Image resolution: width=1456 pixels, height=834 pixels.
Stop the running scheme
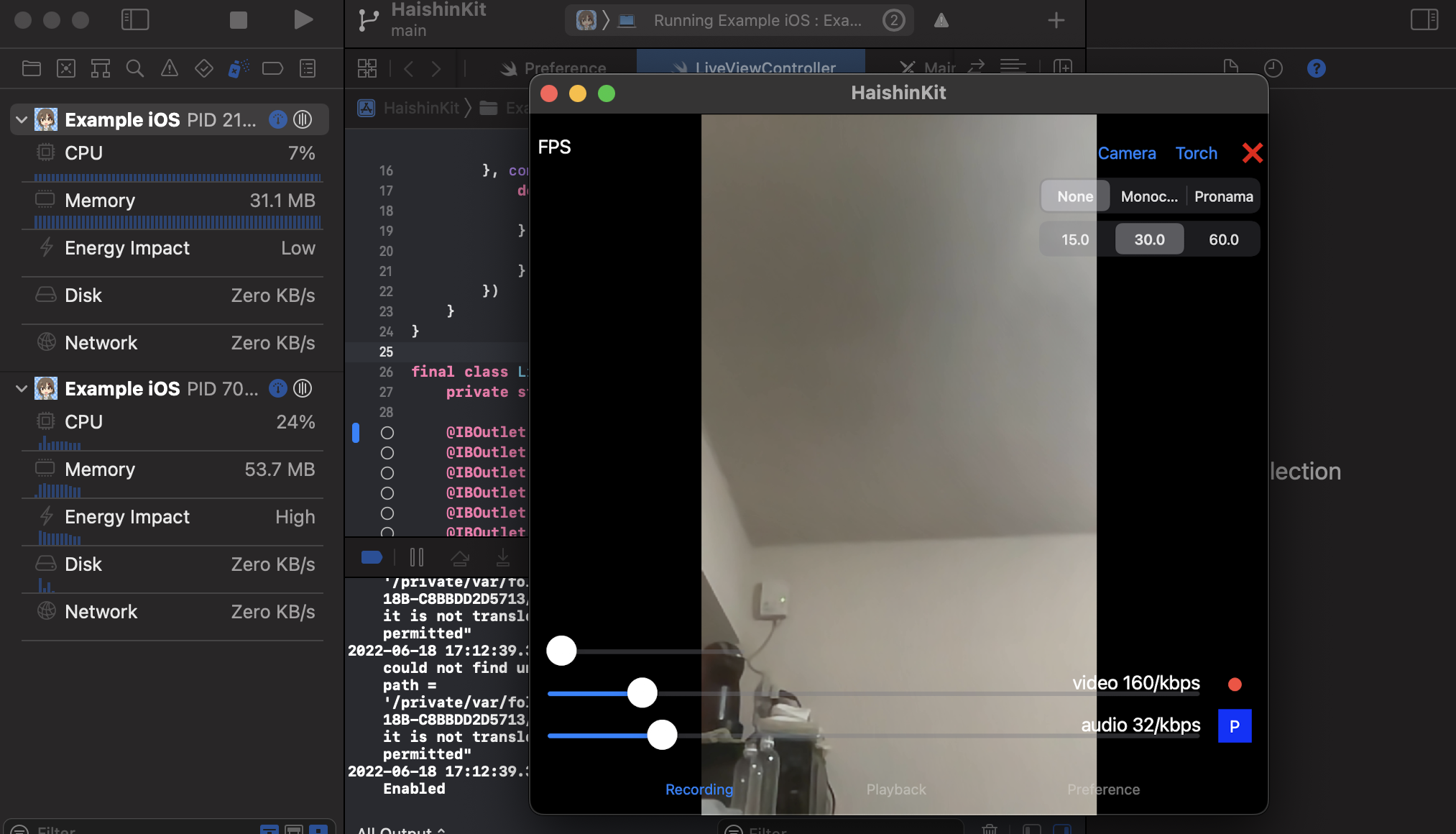(x=239, y=19)
